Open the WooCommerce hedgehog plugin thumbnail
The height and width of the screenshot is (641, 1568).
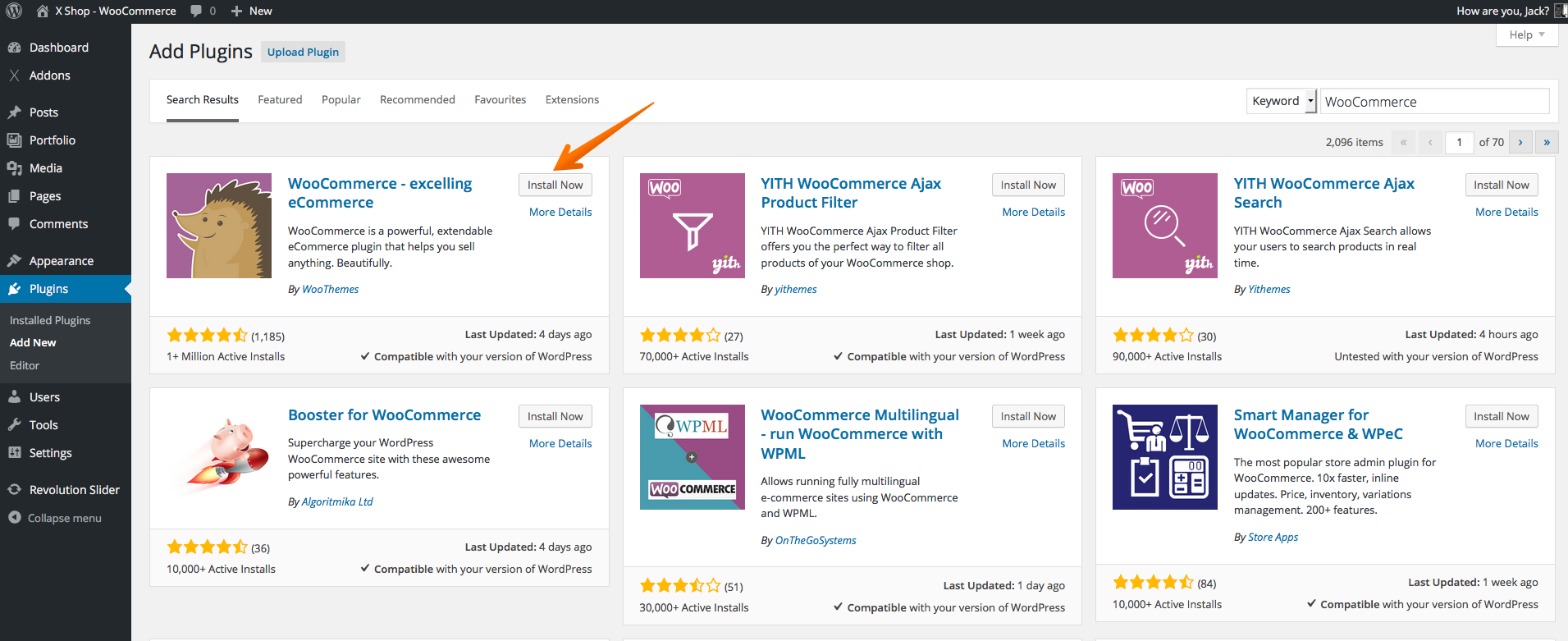point(219,226)
